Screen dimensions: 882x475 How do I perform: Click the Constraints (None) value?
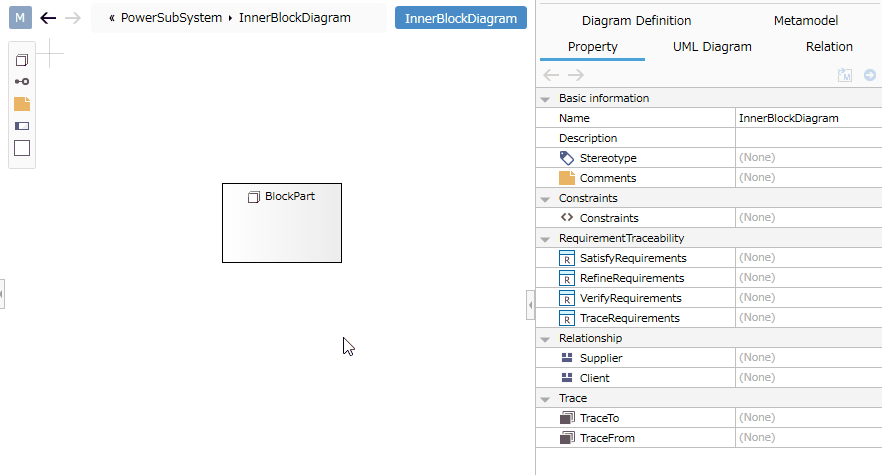coord(757,217)
